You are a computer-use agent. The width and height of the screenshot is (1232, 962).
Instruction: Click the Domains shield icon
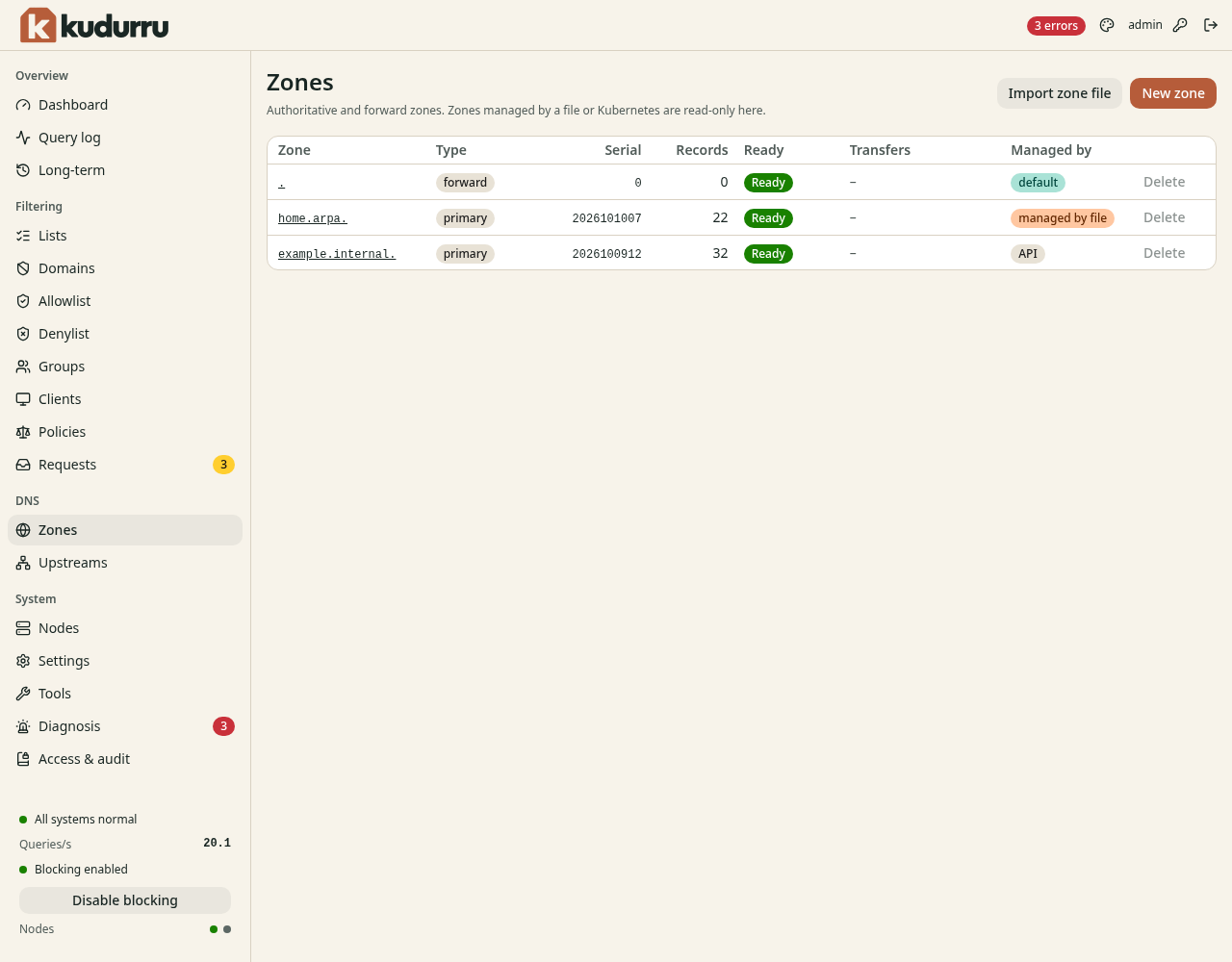coord(23,268)
